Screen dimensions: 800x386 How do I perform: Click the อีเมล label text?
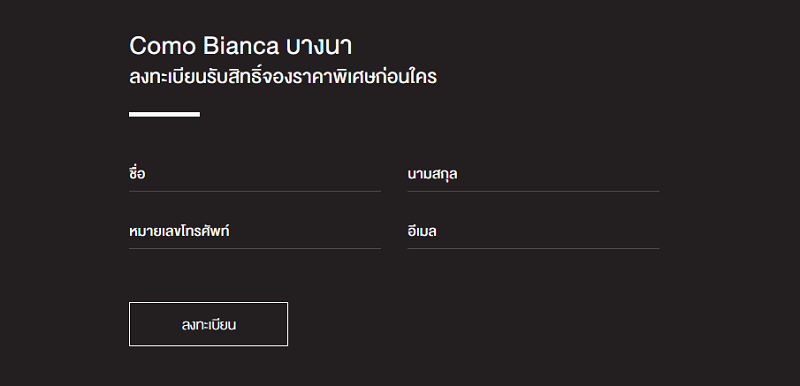[x=422, y=231]
